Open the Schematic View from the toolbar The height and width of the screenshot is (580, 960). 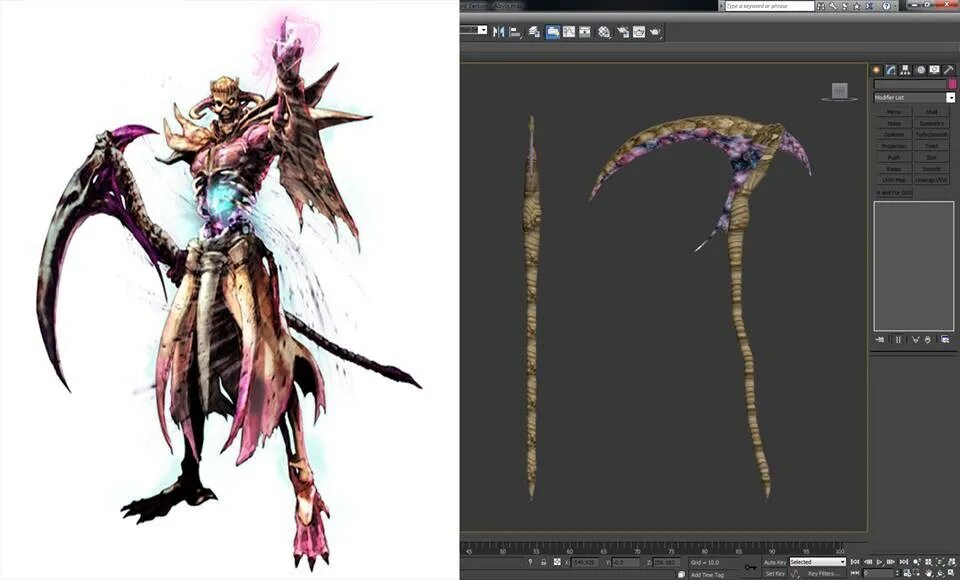point(585,32)
